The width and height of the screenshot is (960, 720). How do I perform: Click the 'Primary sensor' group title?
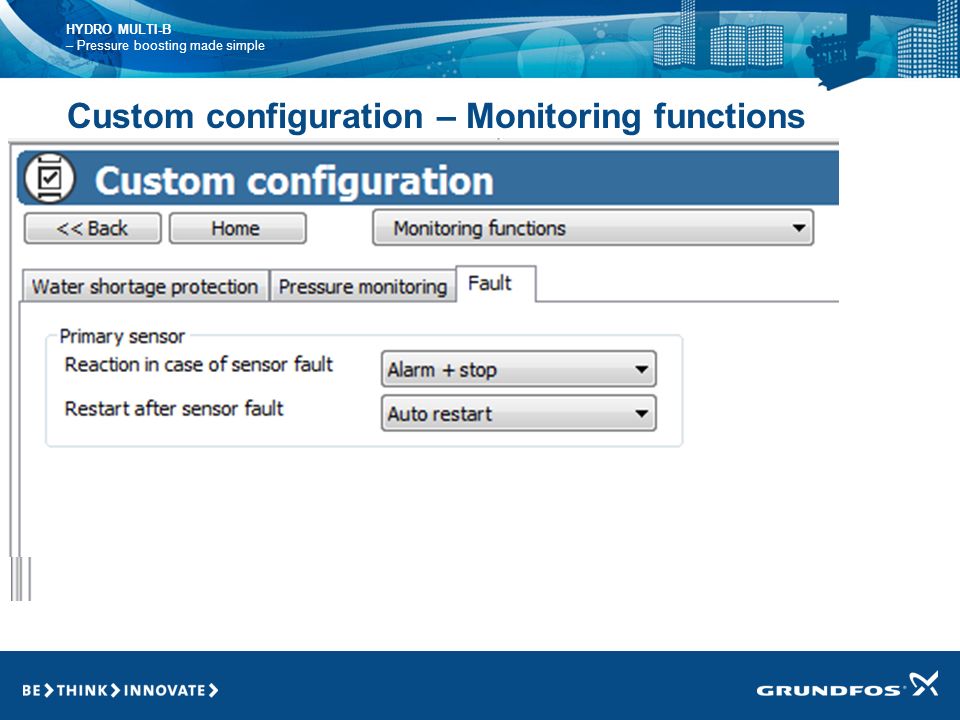click(x=122, y=336)
